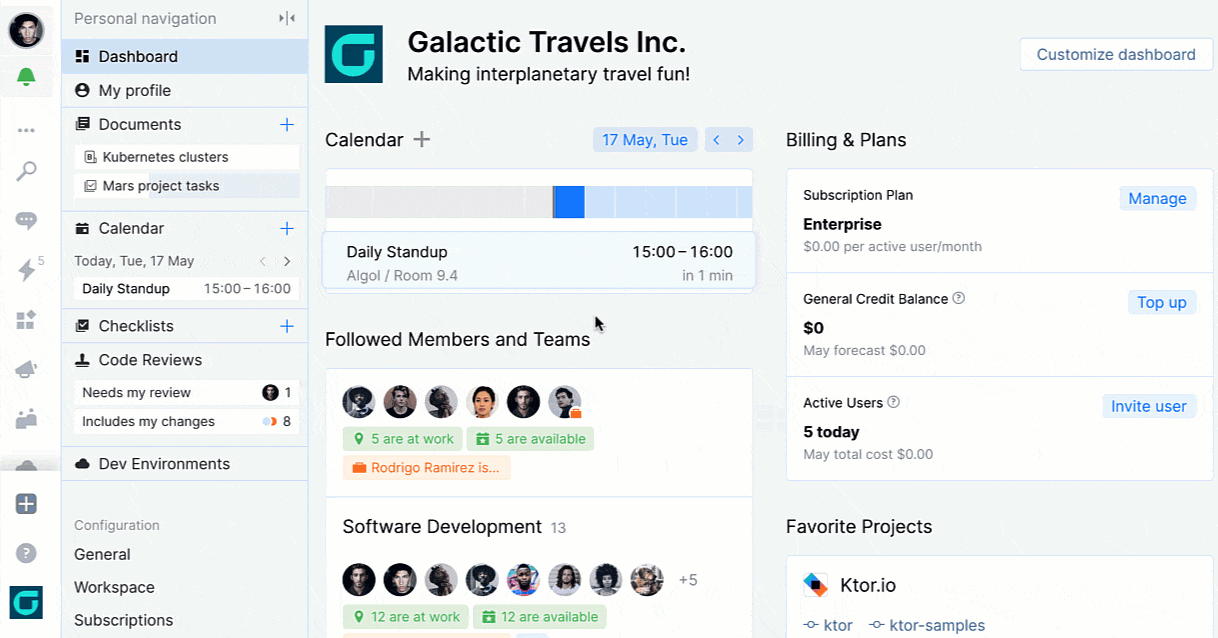Viewport: 1218px width, 638px height.
Task: Open the megaphone blog icon in sidebar
Action: [x=26, y=369]
